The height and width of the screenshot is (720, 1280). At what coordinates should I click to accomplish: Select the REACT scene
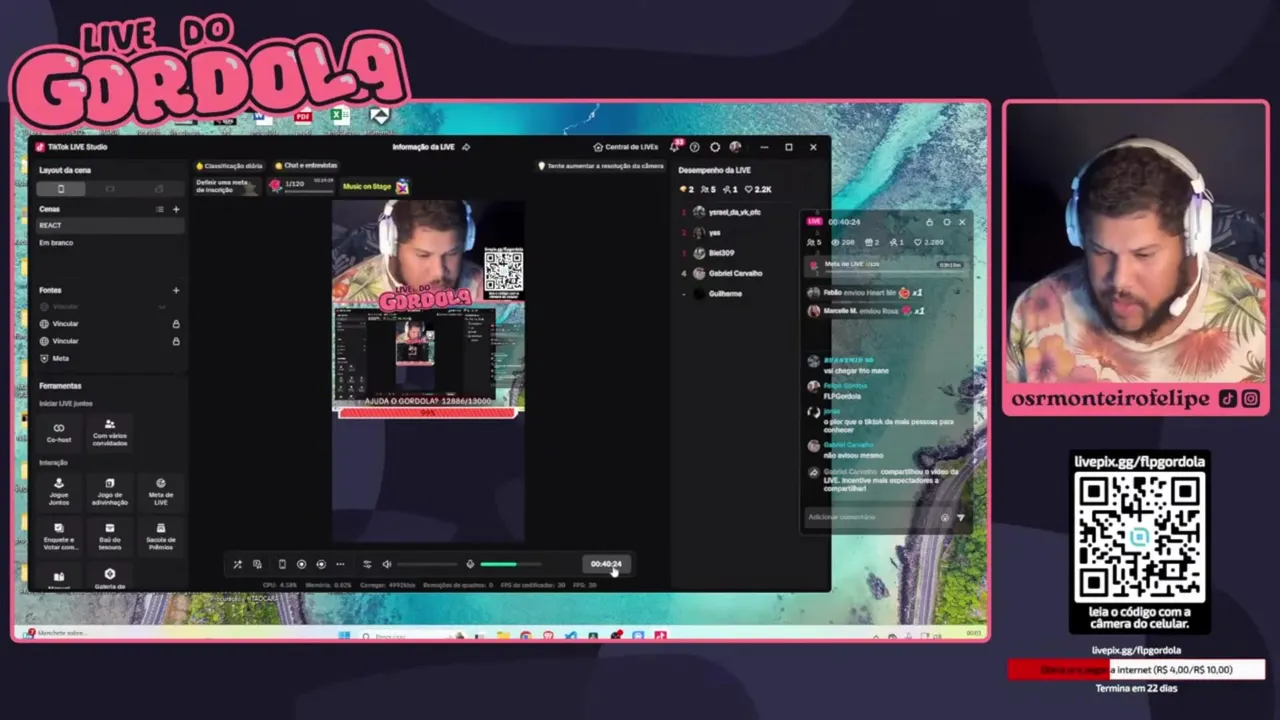click(110, 225)
